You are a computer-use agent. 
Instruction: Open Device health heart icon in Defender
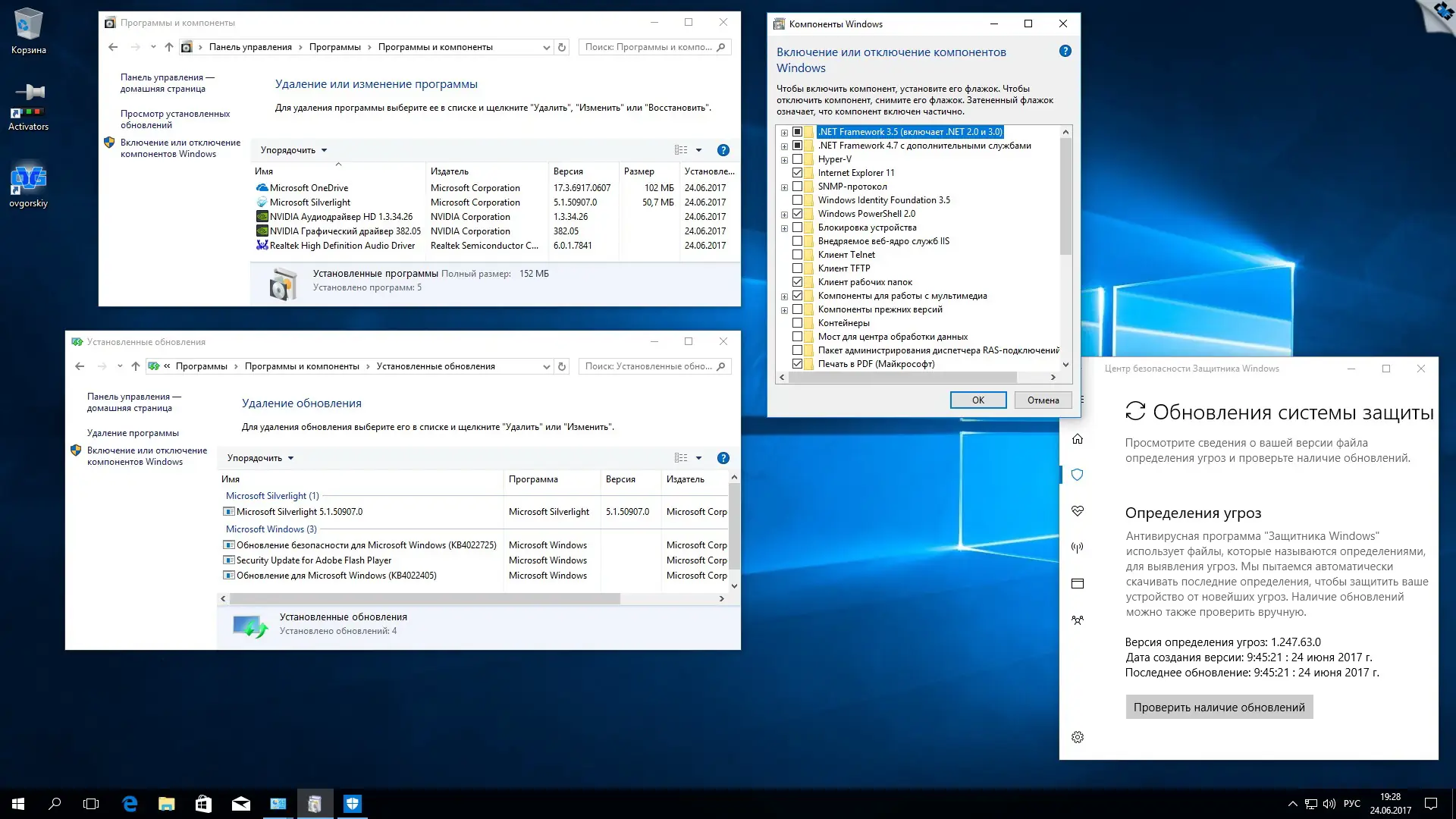point(1077,511)
